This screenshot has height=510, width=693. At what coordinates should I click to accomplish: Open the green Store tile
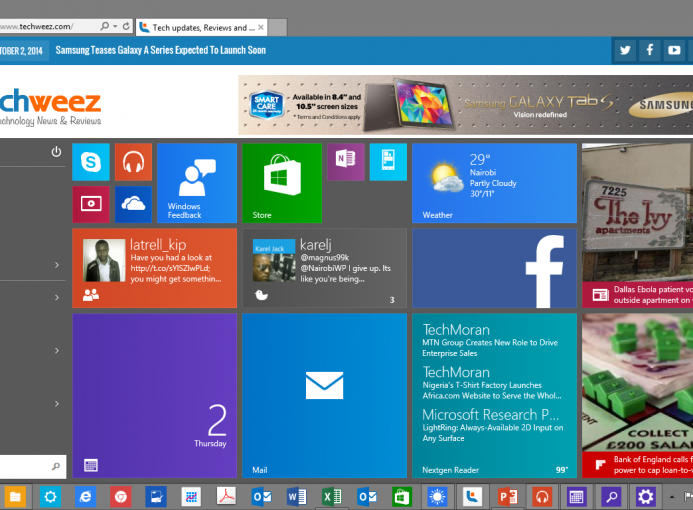(x=282, y=183)
